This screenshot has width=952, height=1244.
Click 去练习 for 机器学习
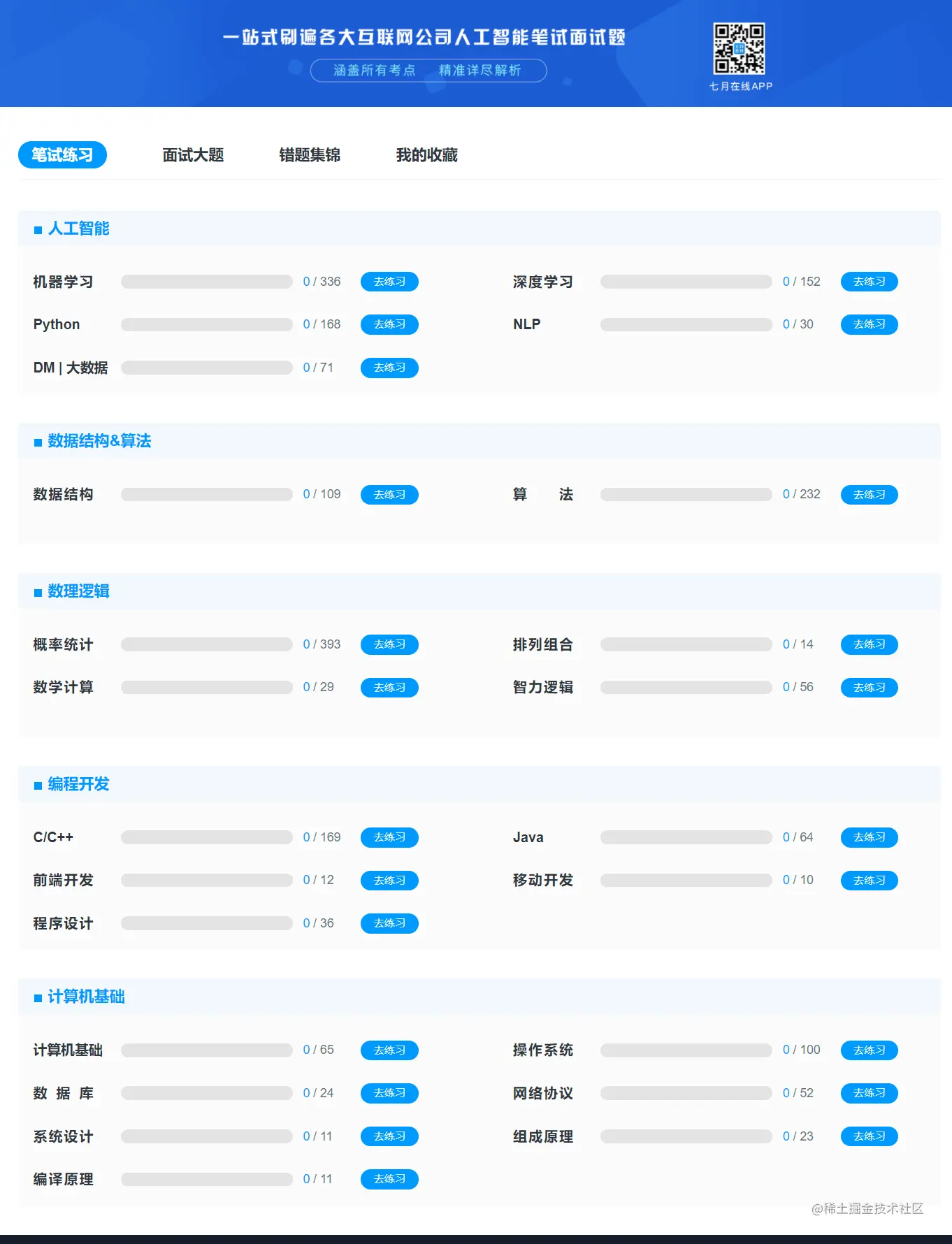[x=389, y=282]
